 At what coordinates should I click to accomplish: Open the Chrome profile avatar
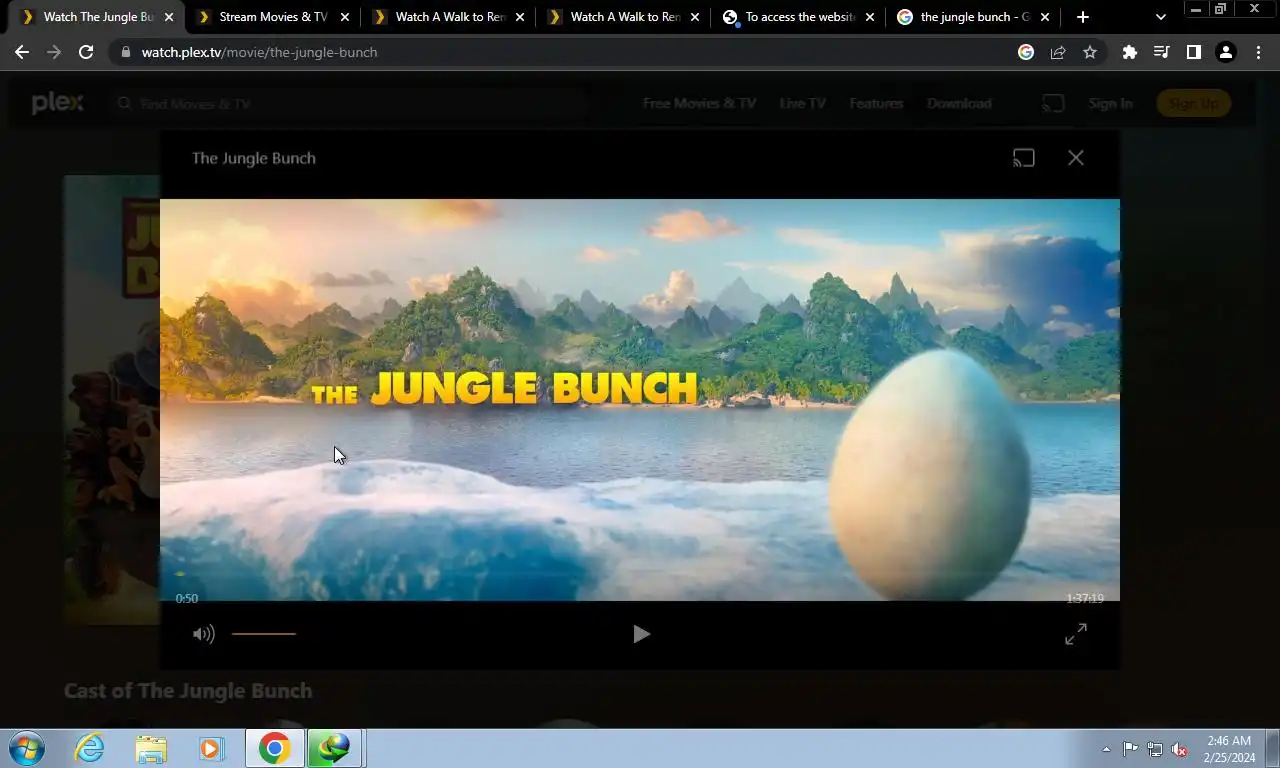coord(1226,52)
